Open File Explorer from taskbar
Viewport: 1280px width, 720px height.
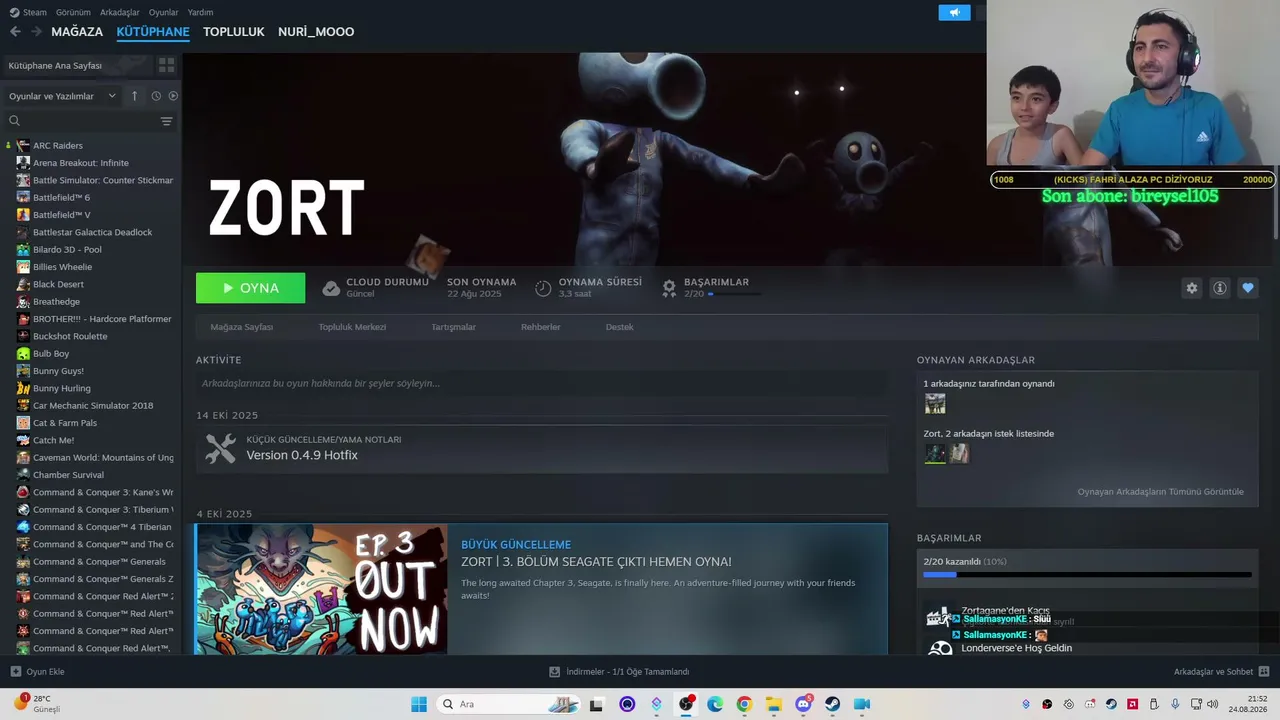(774, 704)
